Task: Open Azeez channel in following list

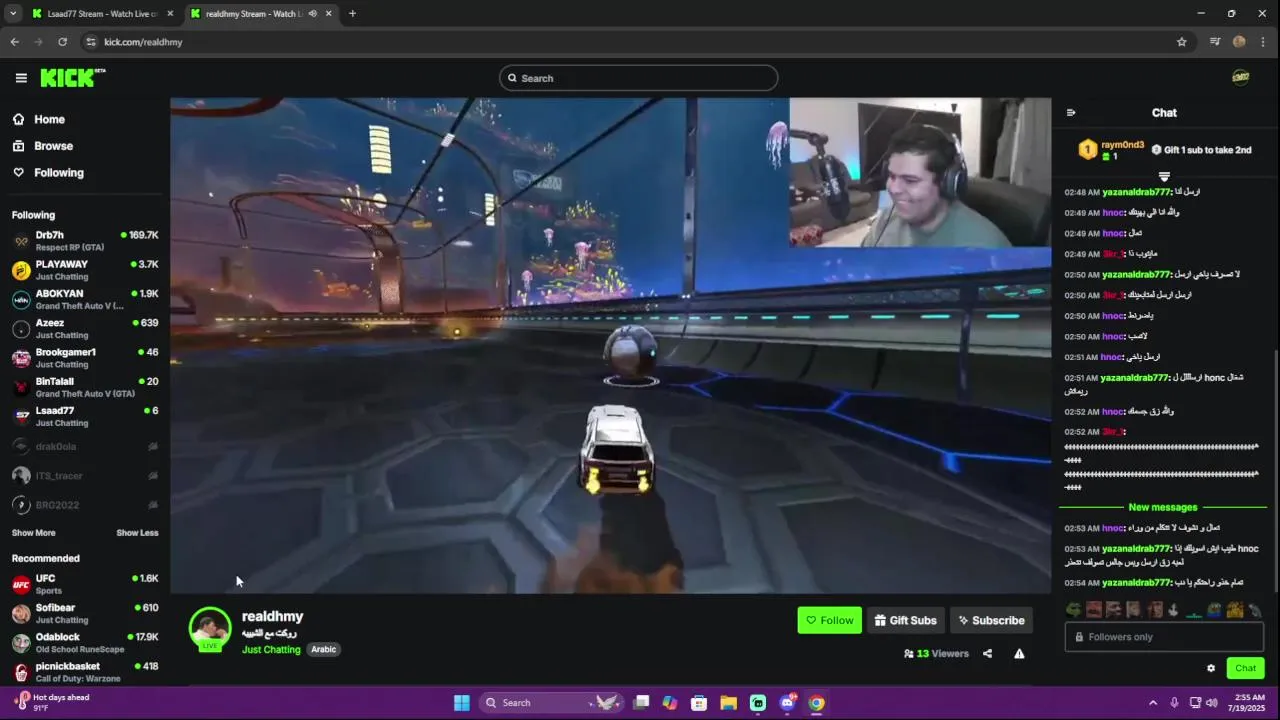Action: [85, 329]
